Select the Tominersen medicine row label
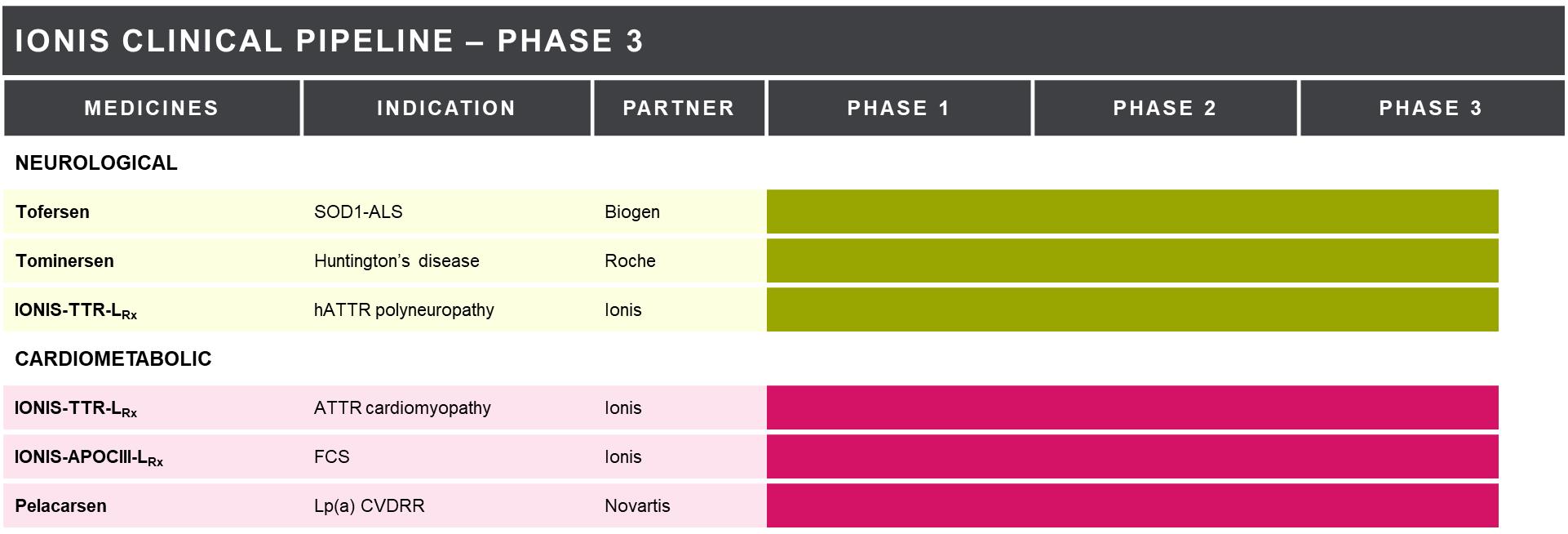The width and height of the screenshot is (1568, 534). coord(64,261)
